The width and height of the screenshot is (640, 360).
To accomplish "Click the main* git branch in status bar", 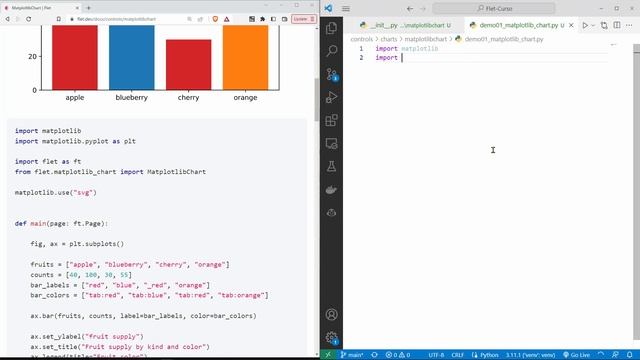I will coord(352,355).
